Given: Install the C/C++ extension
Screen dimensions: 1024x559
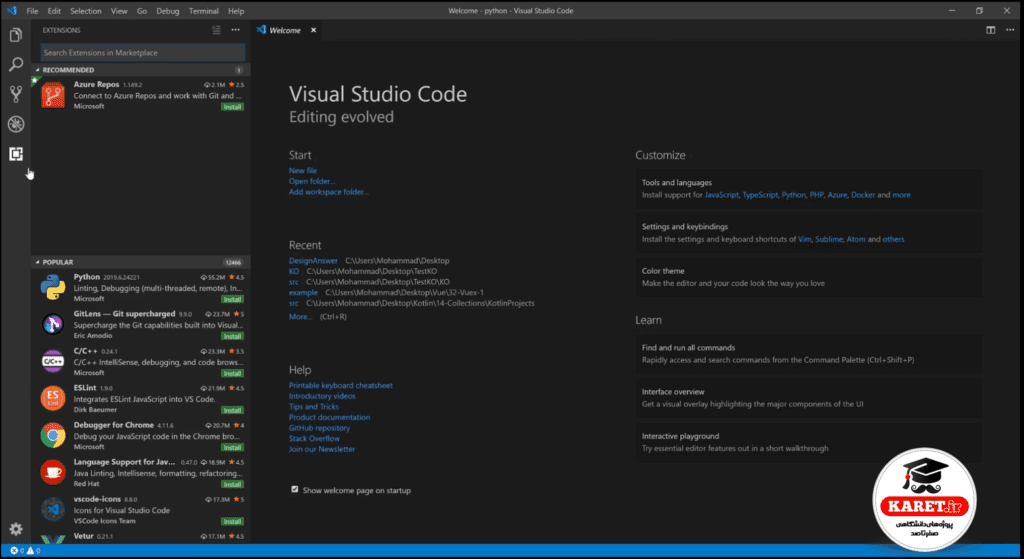Looking at the screenshot, I should point(232,374).
